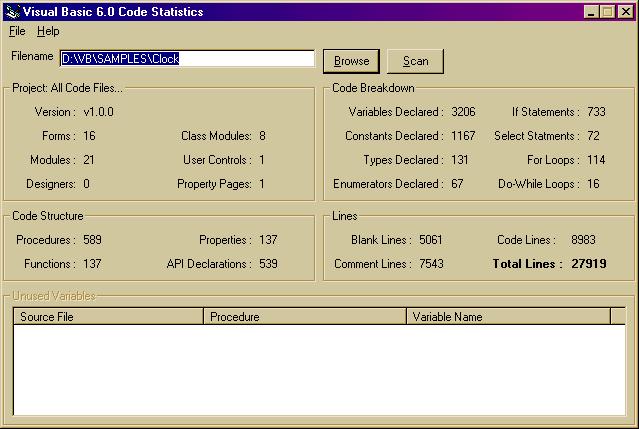
Task: Open the File menu
Action: coord(17,31)
